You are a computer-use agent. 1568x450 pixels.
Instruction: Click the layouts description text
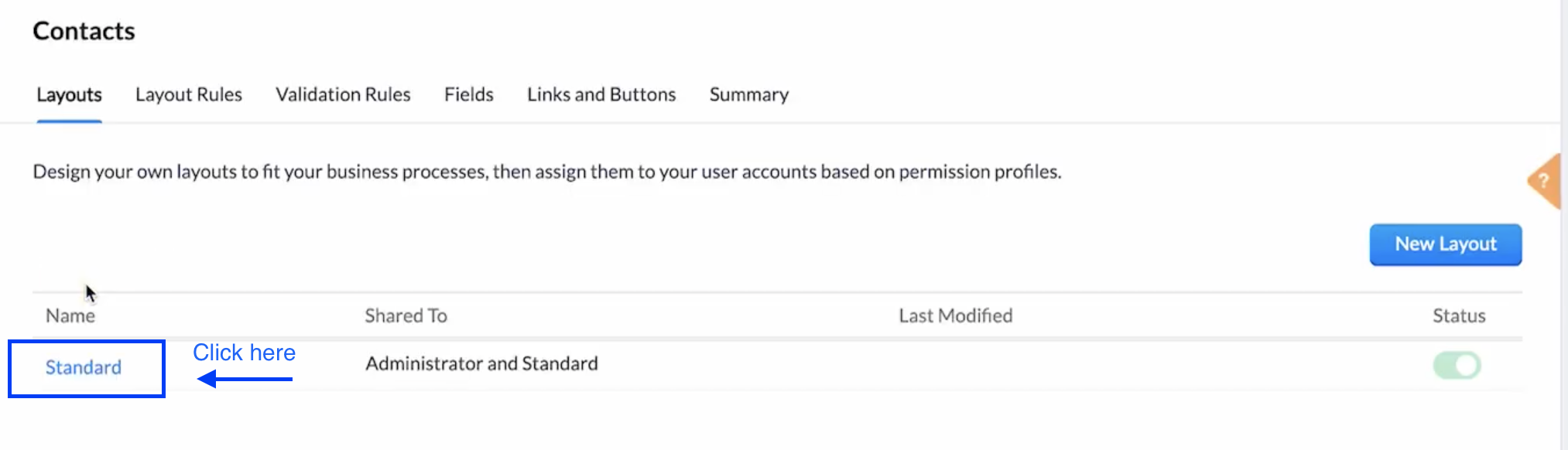[546, 171]
